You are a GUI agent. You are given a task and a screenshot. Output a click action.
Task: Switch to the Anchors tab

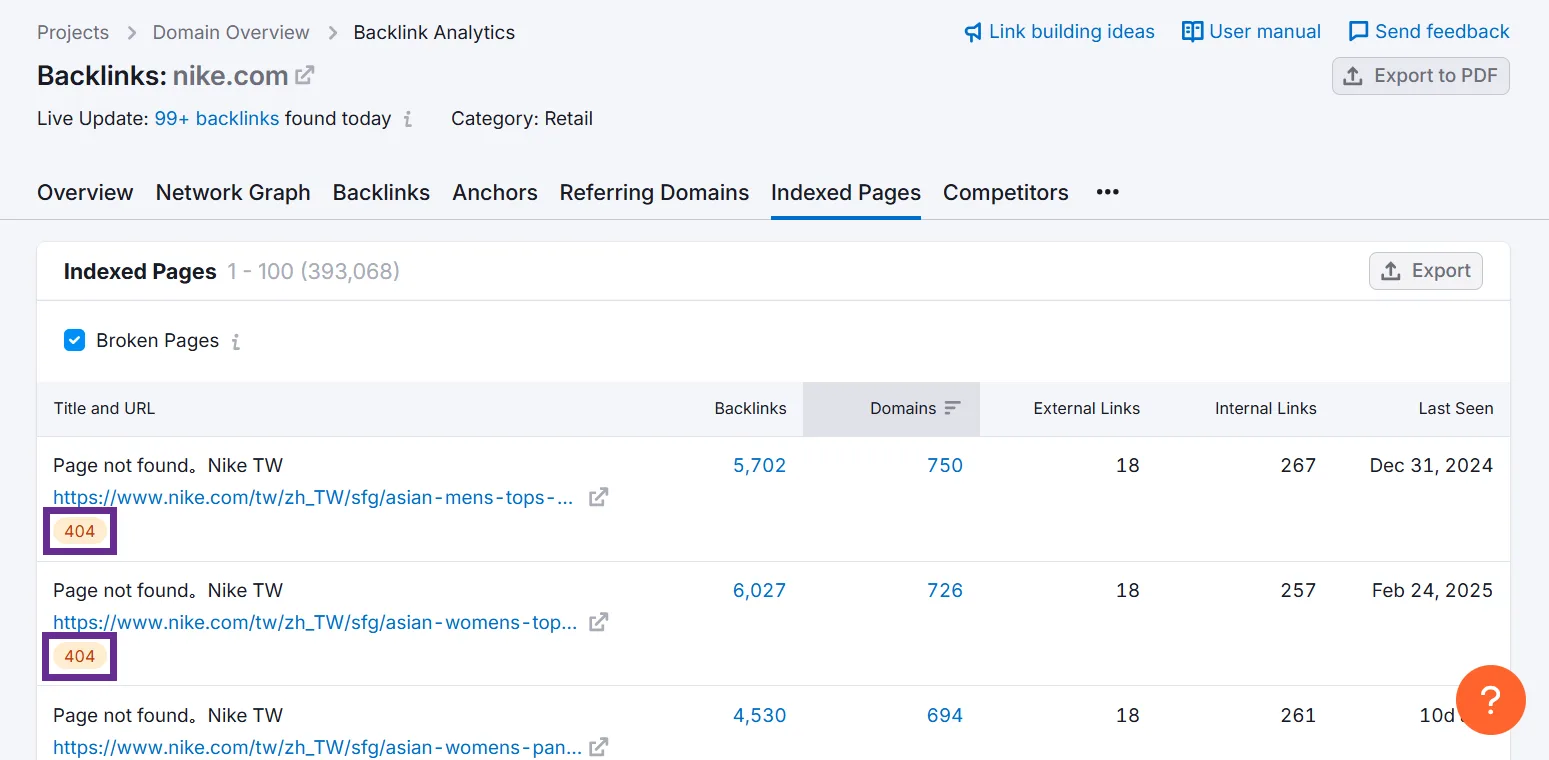pos(495,192)
